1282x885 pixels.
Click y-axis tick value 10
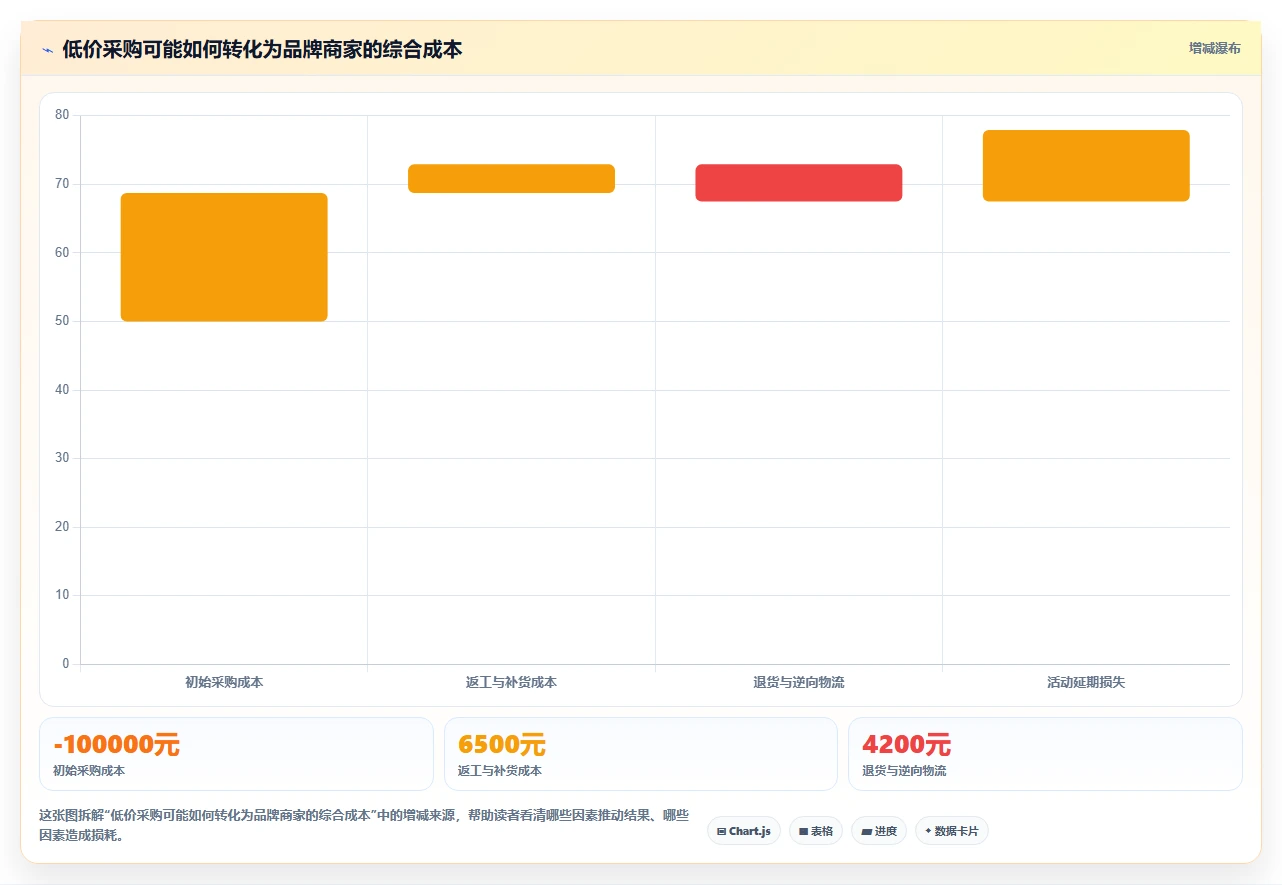pos(62,595)
